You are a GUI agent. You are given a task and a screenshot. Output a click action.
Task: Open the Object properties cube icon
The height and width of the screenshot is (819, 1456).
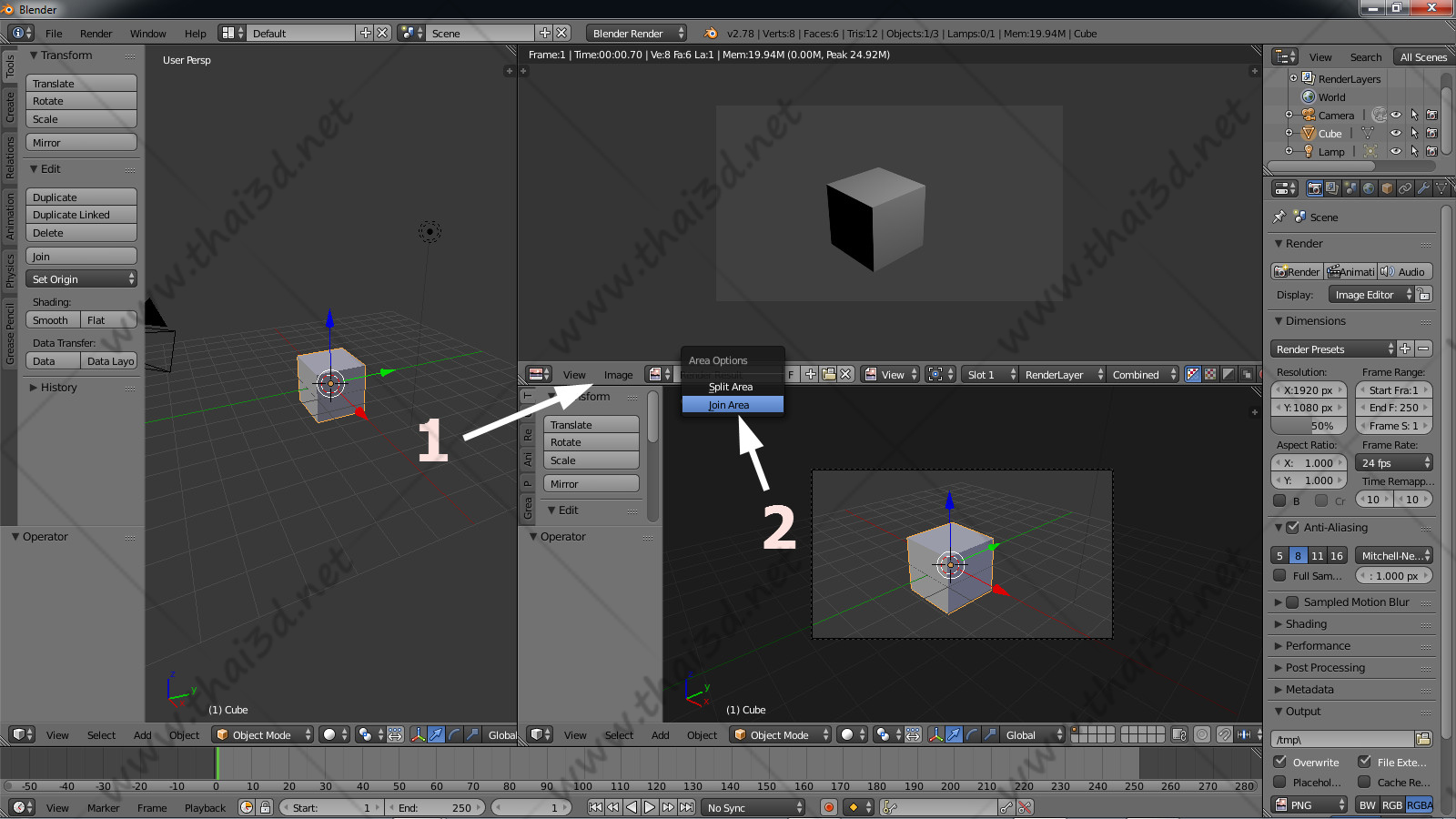pyautogui.click(x=1387, y=188)
